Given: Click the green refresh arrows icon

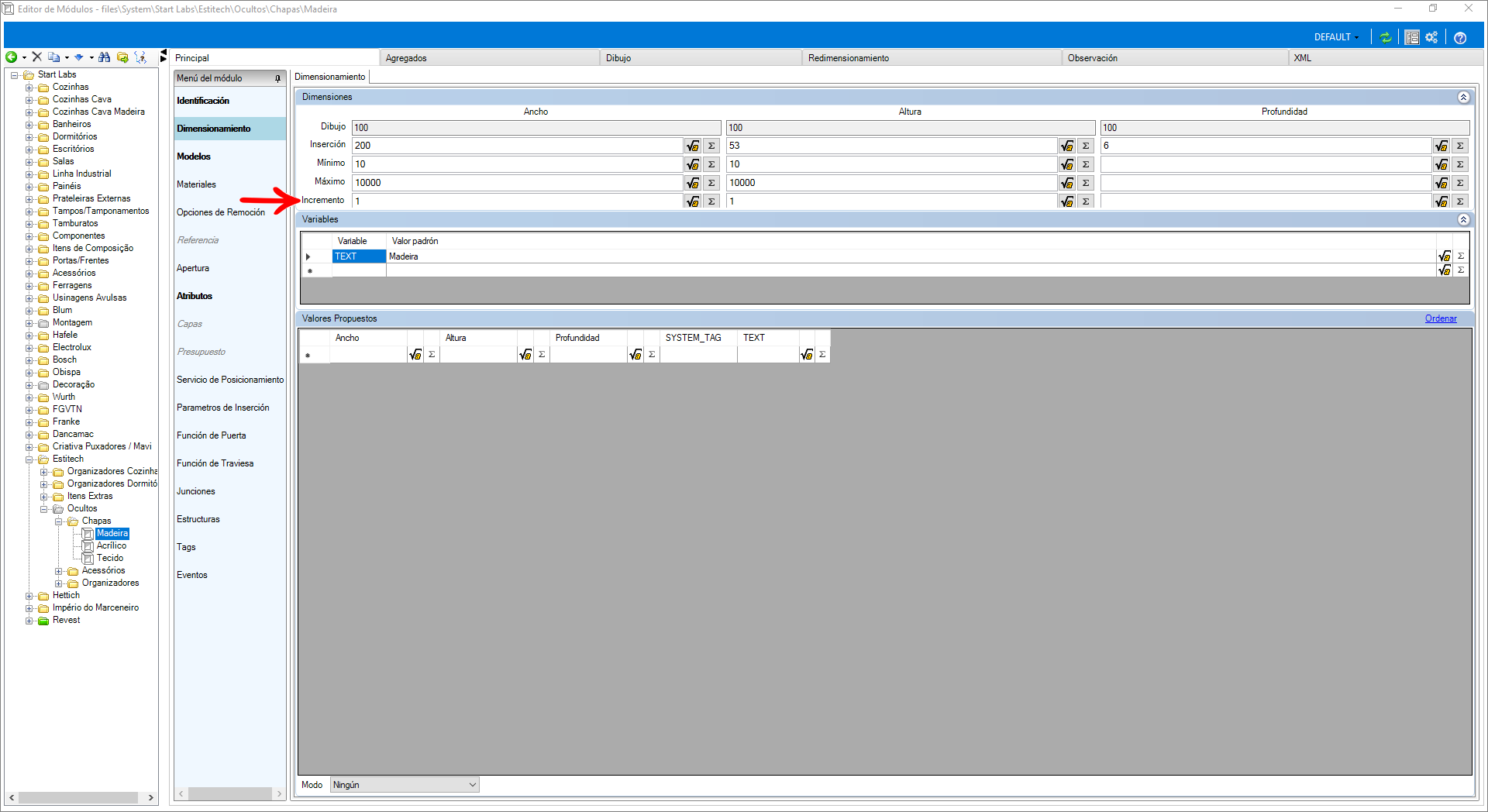Looking at the screenshot, I should [x=1385, y=37].
